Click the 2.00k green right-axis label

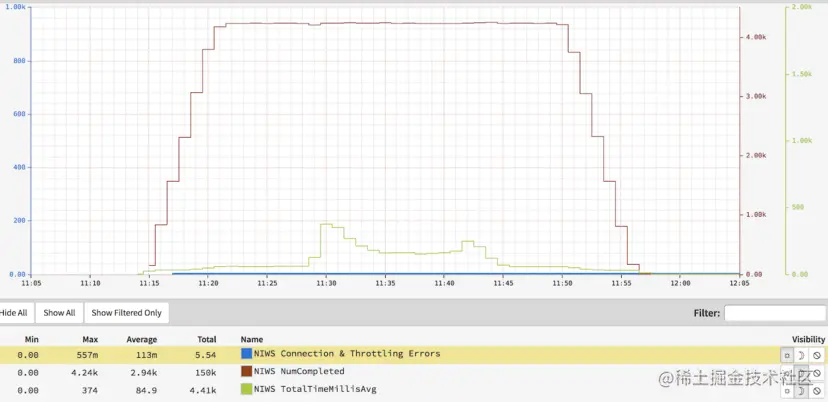(x=802, y=7)
